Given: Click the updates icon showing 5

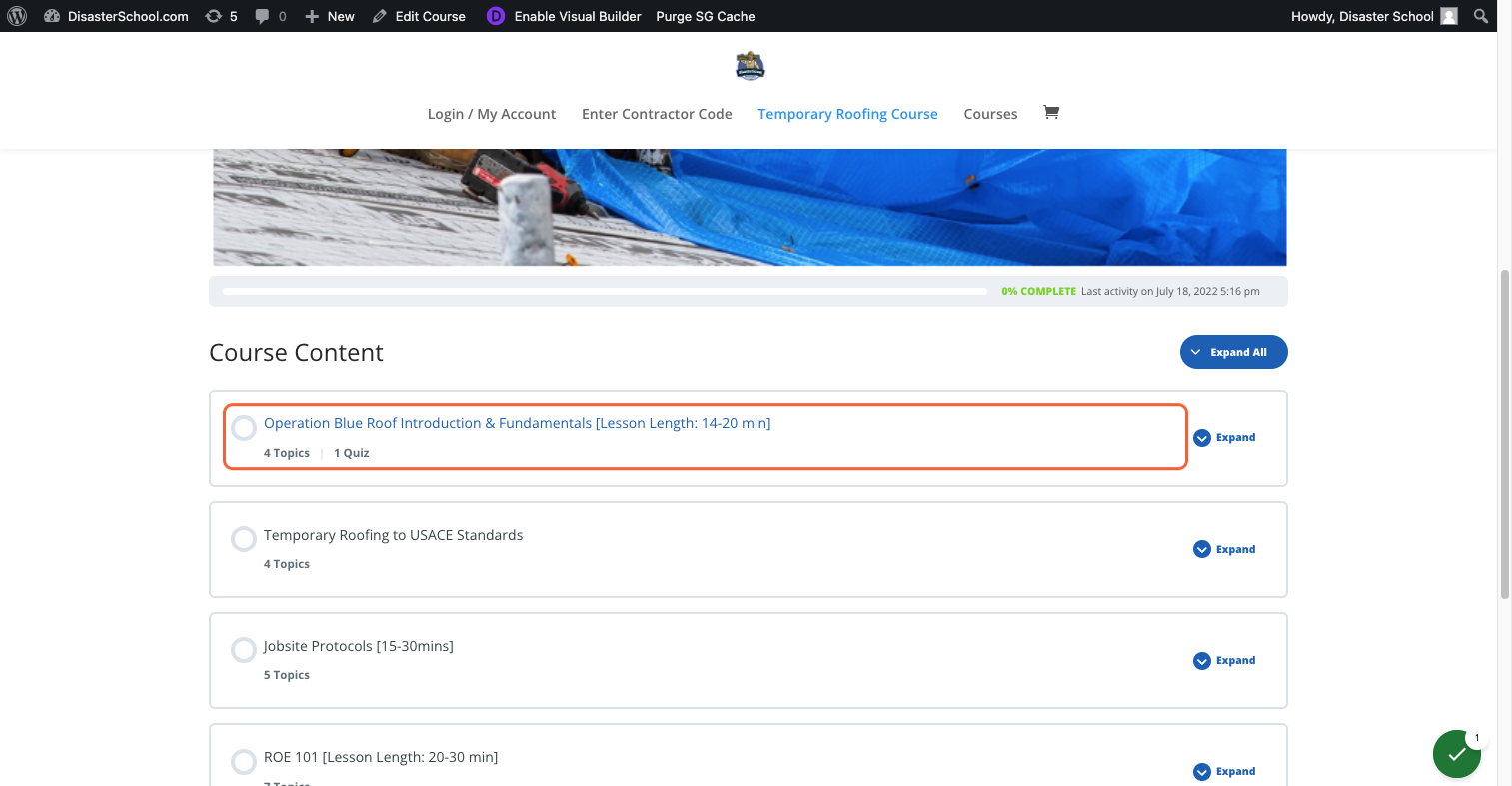Looking at the screenshot, I should (x=213, y=16).
